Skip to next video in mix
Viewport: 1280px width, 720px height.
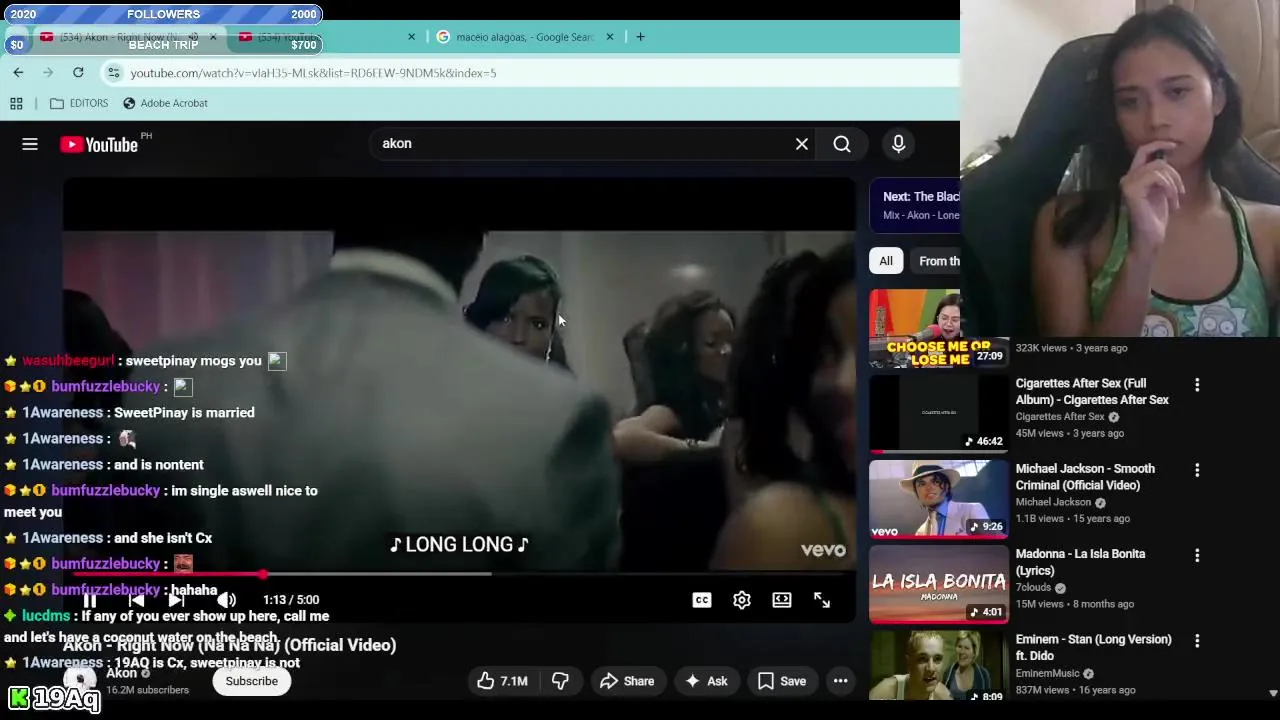coord(176,600)
